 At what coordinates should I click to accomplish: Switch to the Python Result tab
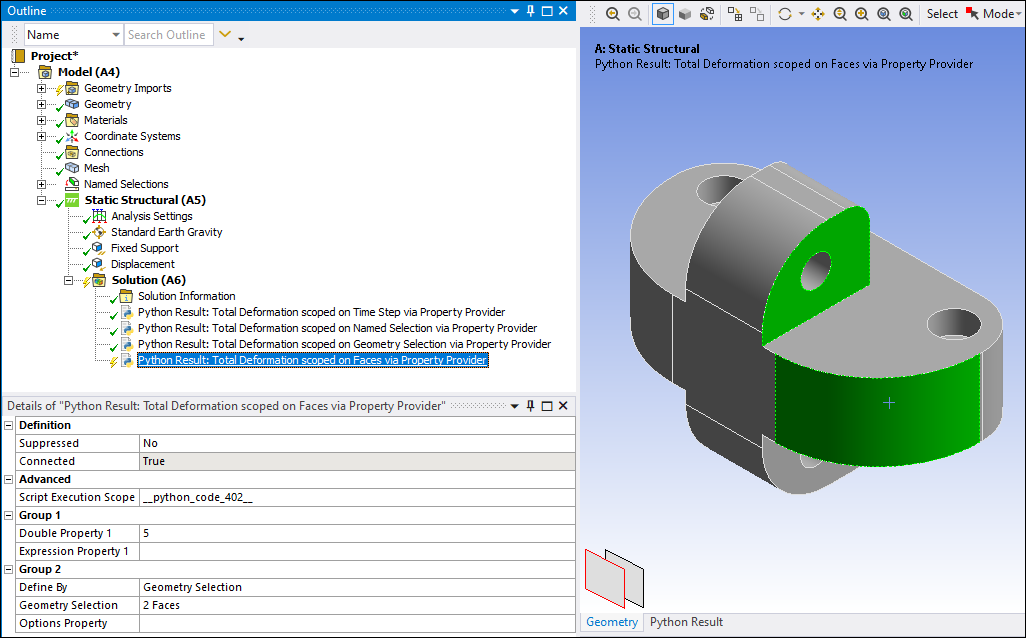point(686,621)
